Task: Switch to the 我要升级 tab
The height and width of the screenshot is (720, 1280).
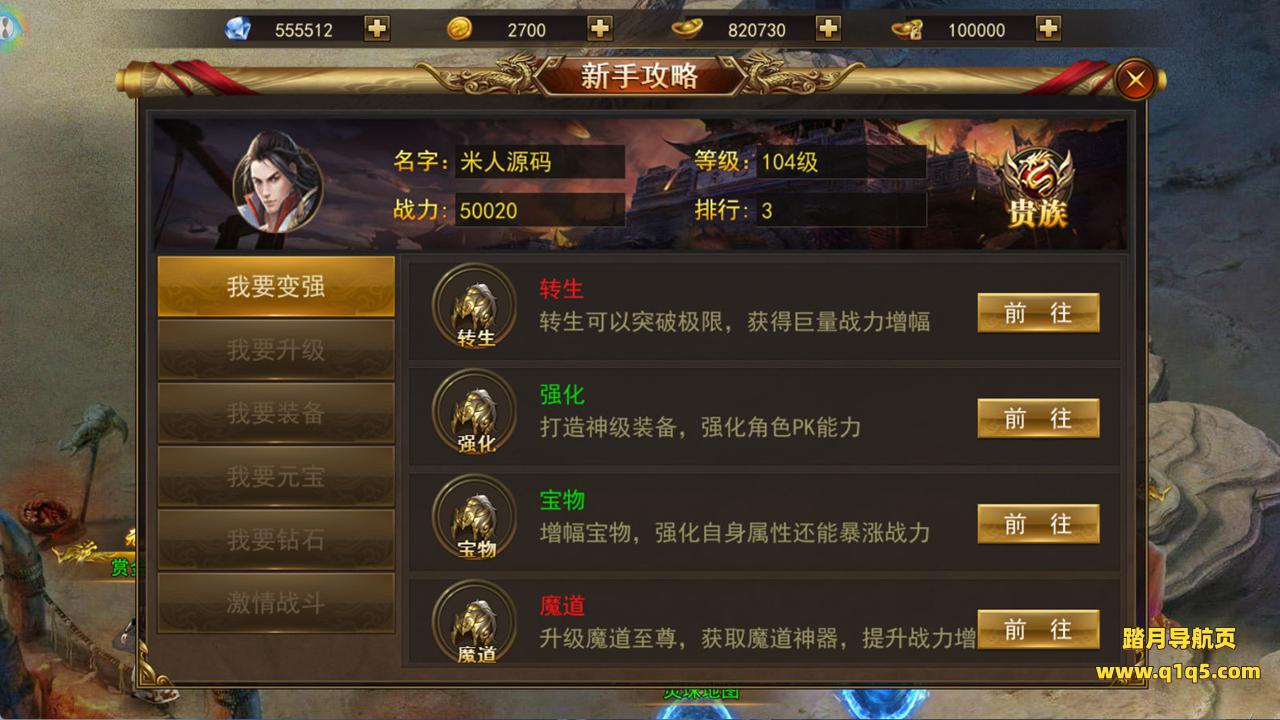Action: click(276, 350)
